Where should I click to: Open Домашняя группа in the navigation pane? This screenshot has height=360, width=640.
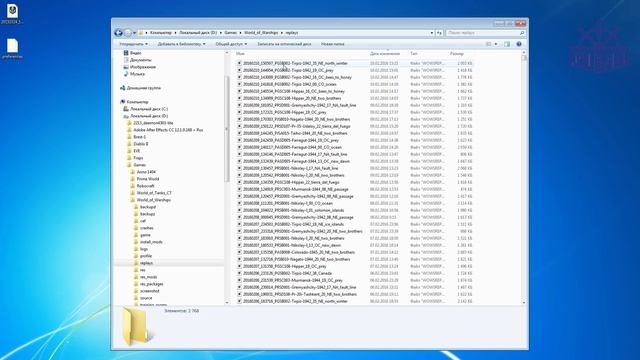click(140, 88)
